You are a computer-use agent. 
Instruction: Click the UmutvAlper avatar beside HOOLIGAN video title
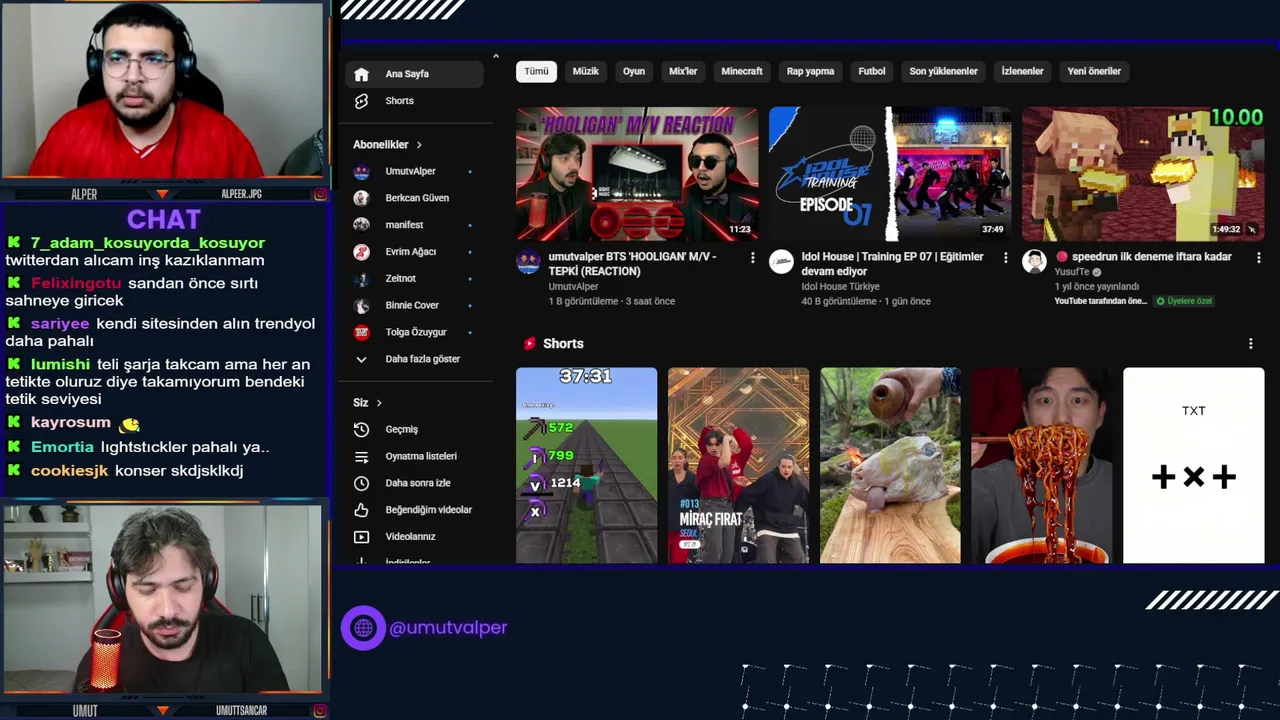529,262
